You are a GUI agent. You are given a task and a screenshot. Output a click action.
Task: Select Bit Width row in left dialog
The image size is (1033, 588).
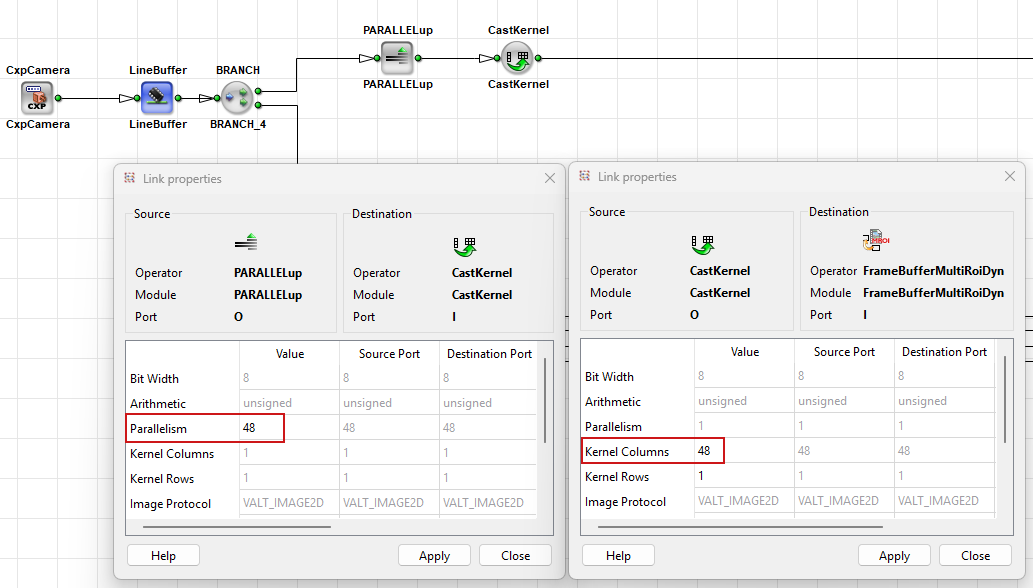pos(331,378)
